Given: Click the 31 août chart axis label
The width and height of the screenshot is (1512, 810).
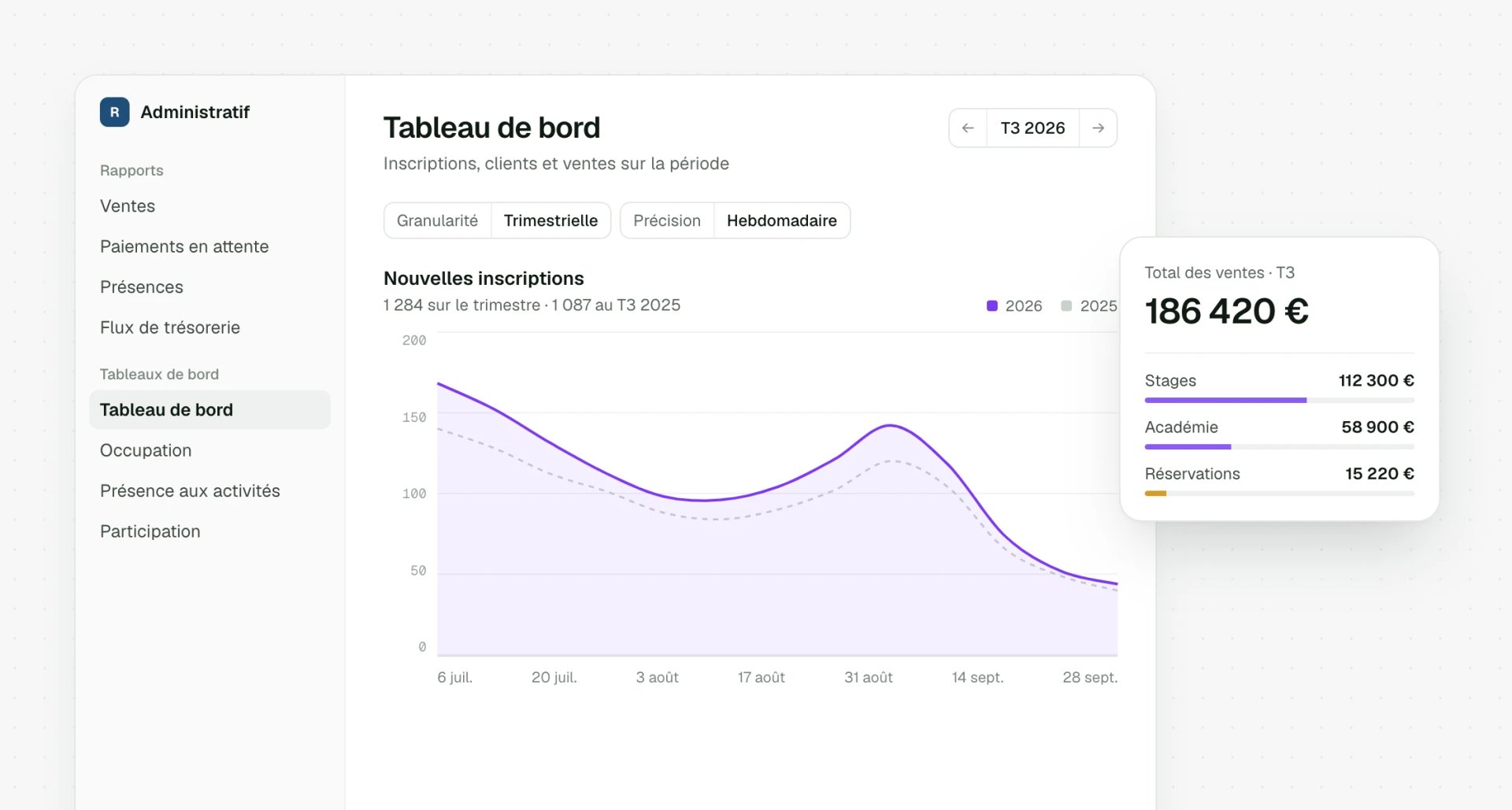Looking at the screenshot, I should pyautogui.click(x=868, y=677).
